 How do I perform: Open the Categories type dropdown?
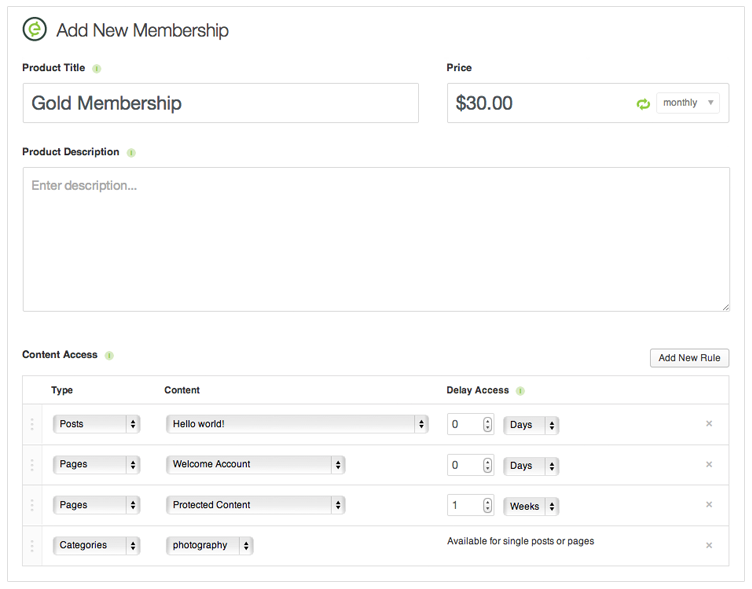(96, 545)
